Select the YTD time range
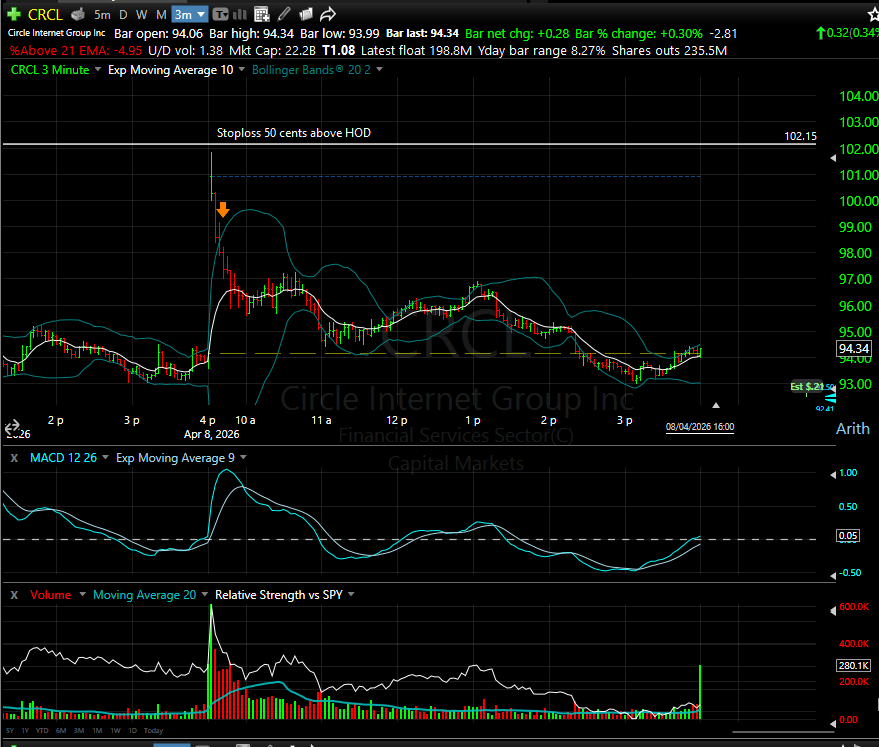 tap(43, 730)
